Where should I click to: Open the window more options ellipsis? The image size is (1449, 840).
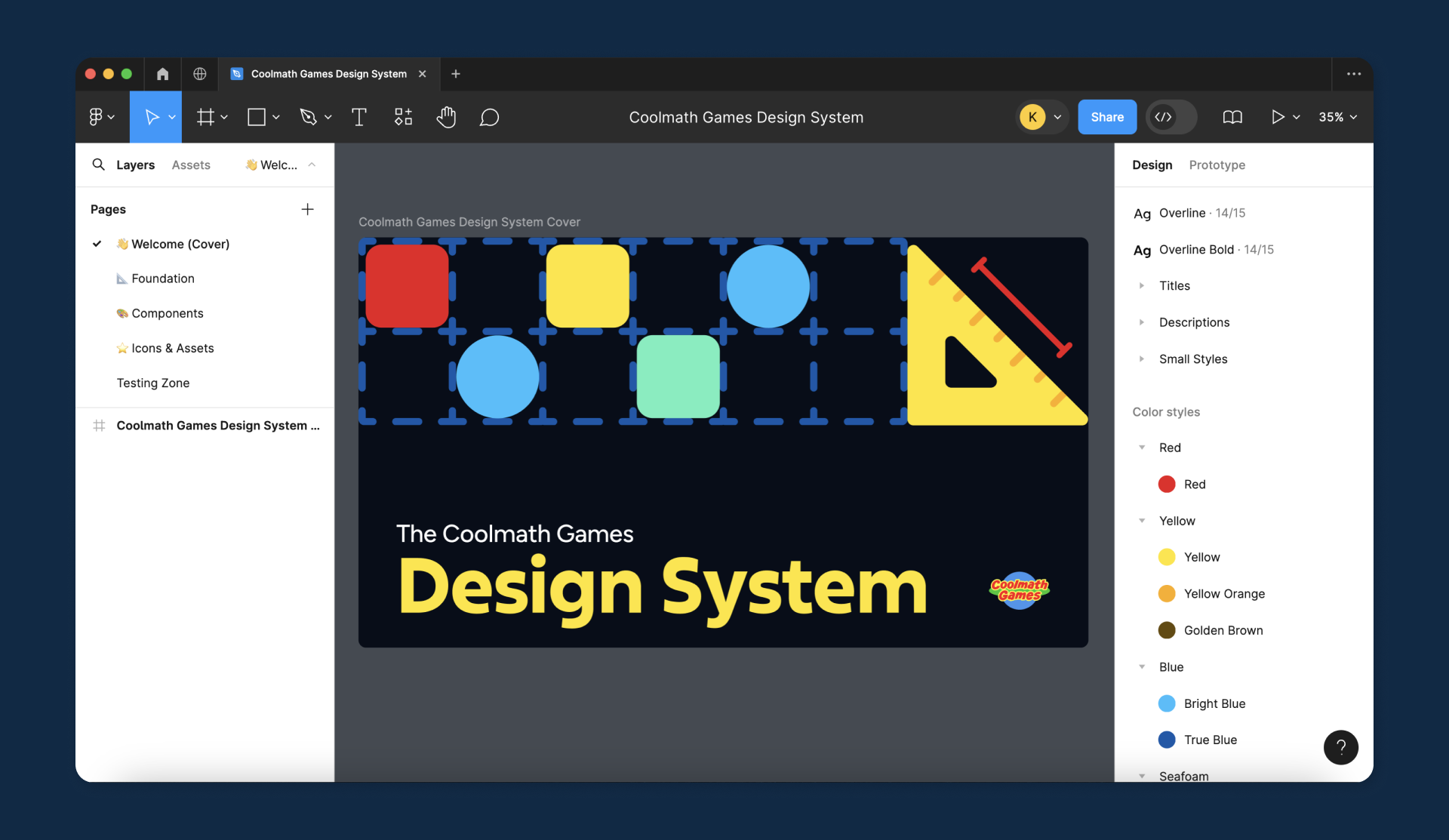coord(1354,74)
